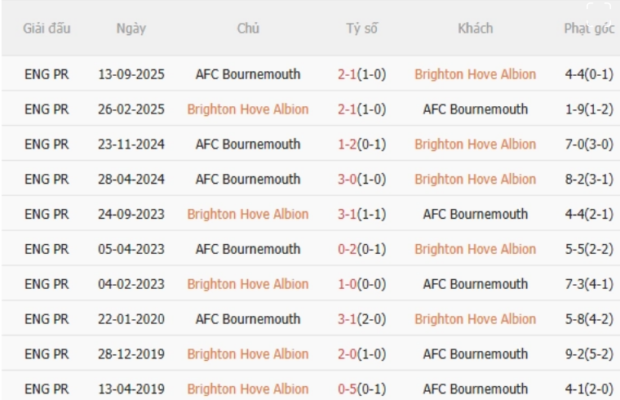Select away team Brighton in 05-04-2023 match
Screen dimensions: 620x400
(x=474, y=249)
